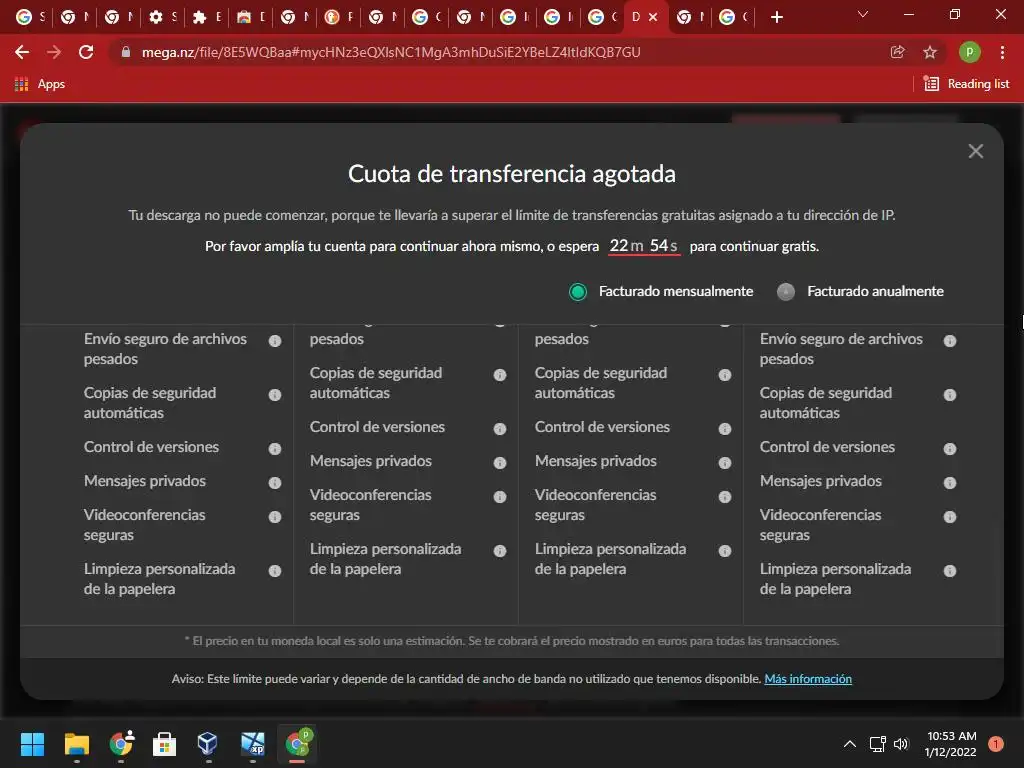Open the volume control in system tray
This screenshot has width=1024, height=768.
point(901,744)
